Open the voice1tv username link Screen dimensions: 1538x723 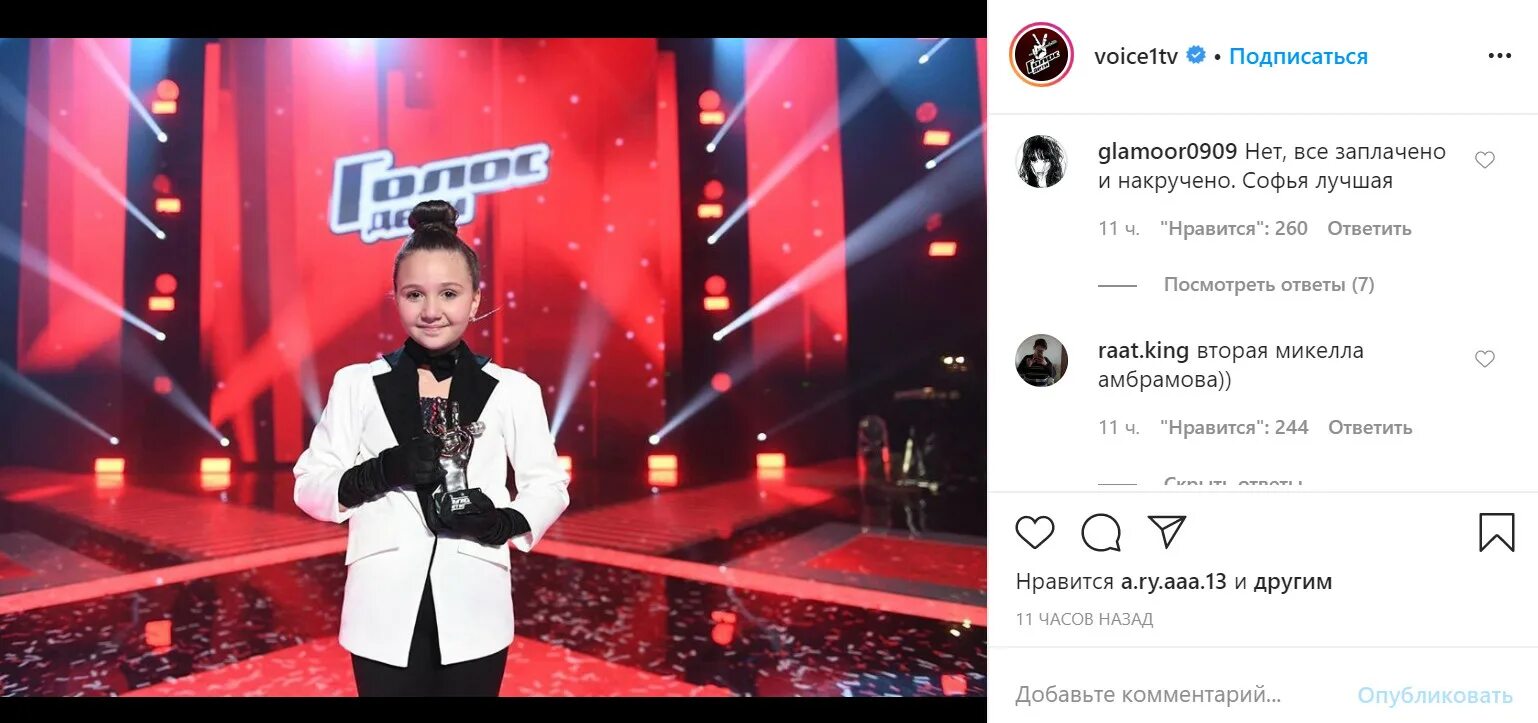click(1137, 56)
